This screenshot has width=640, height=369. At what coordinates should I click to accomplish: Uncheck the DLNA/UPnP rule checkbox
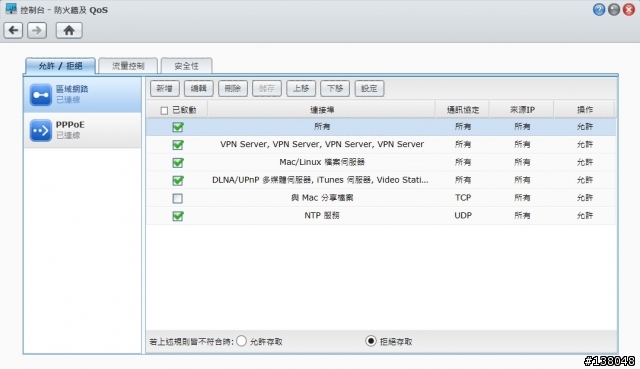coord(178,180)
